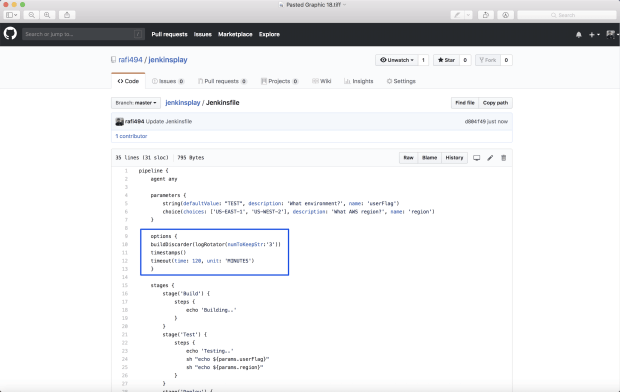Click the Copy path button
Viewport: 620px width, 392px height.
click(x=495, y=103)
